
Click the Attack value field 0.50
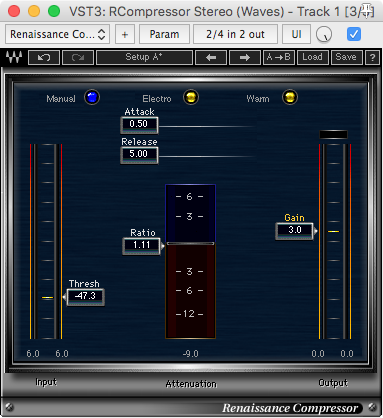click(139, 125)
